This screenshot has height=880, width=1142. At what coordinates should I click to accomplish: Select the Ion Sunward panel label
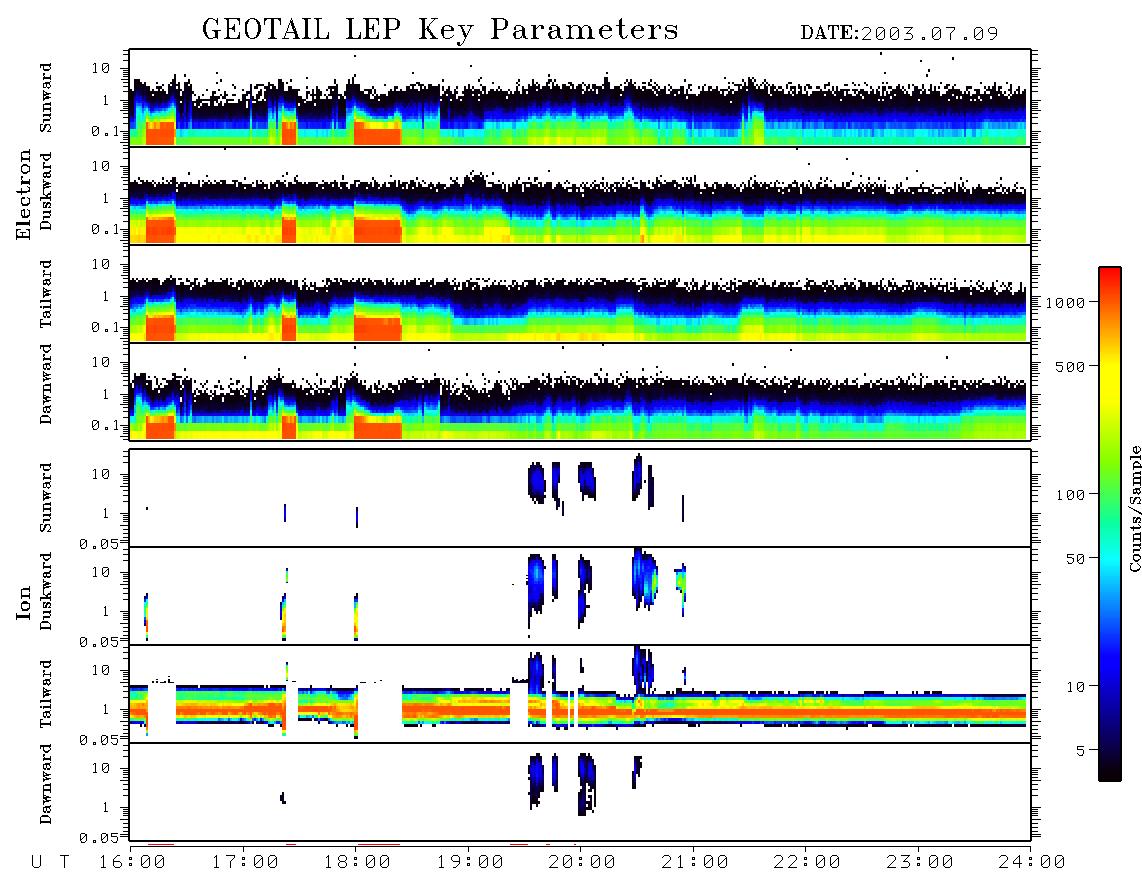click(x=46, y=497)
